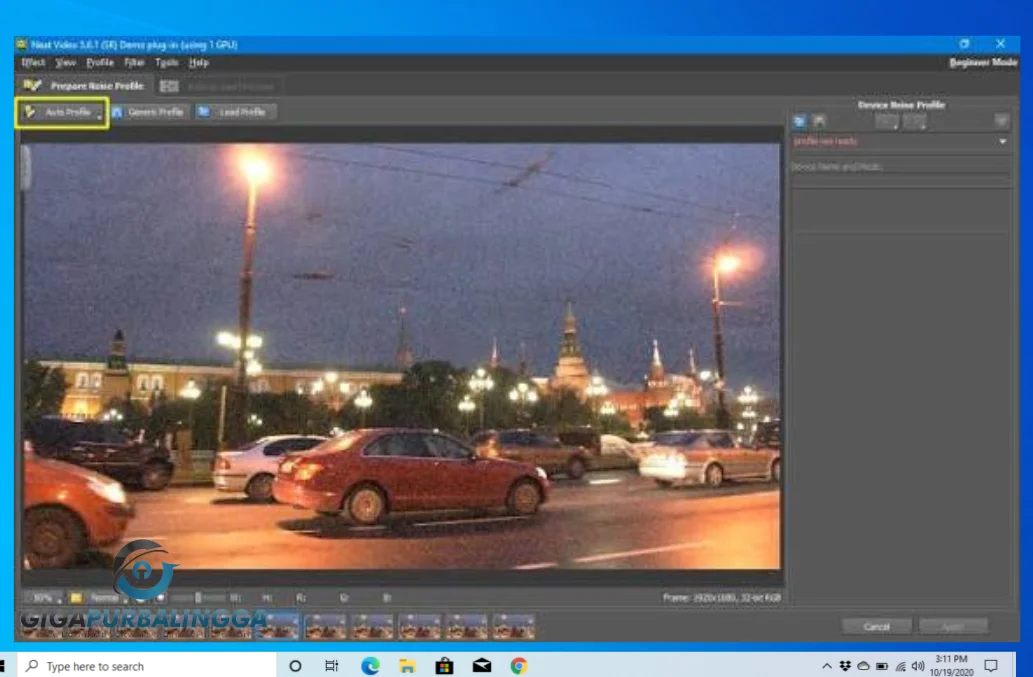The width and height of the screenshot is (1033, 677).
Task: Open Mail app from taskbar
Action: click(x=482, y=666)
